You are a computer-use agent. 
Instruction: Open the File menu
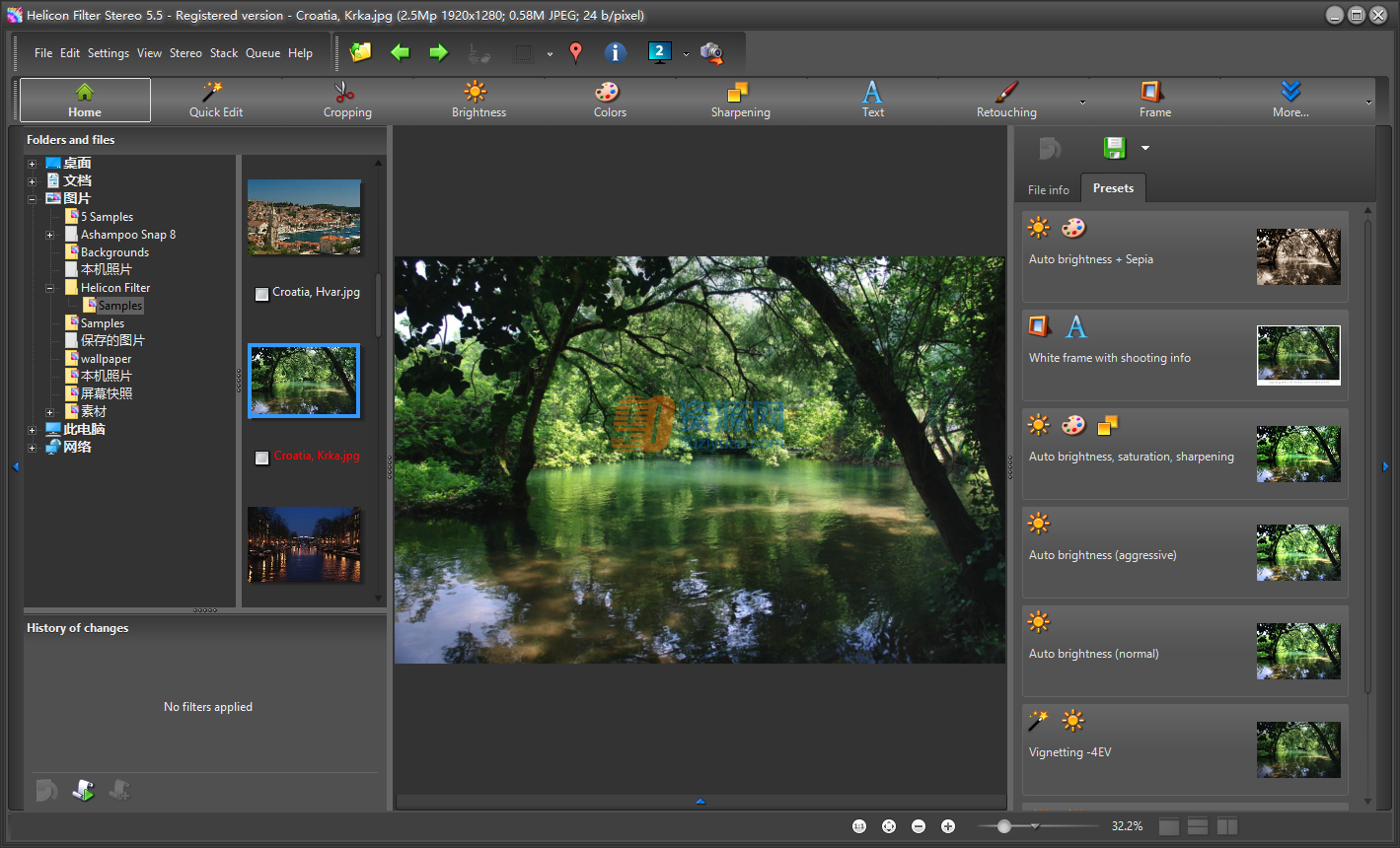tap(43, 53)
